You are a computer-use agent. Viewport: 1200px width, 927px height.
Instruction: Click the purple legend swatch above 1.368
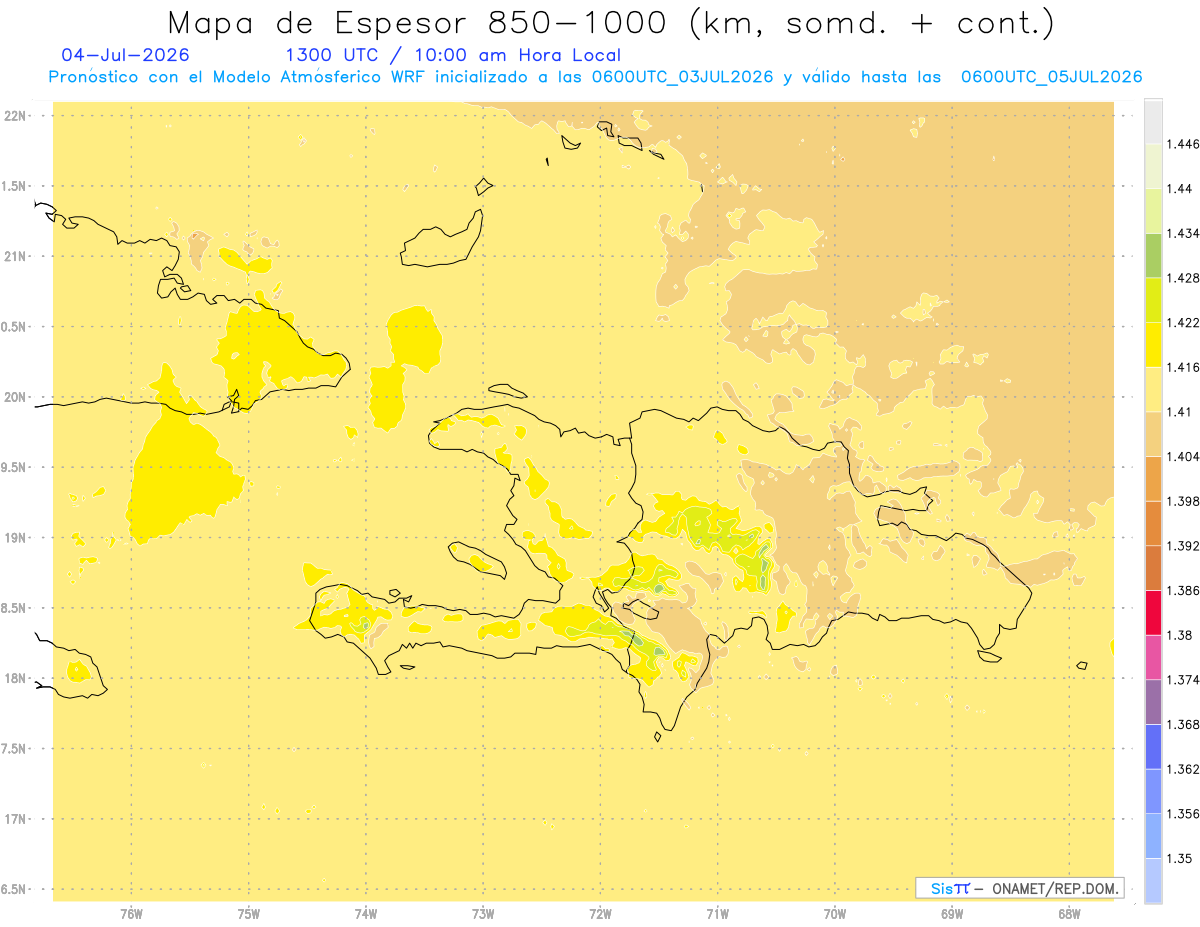[x=1153, y=702]
